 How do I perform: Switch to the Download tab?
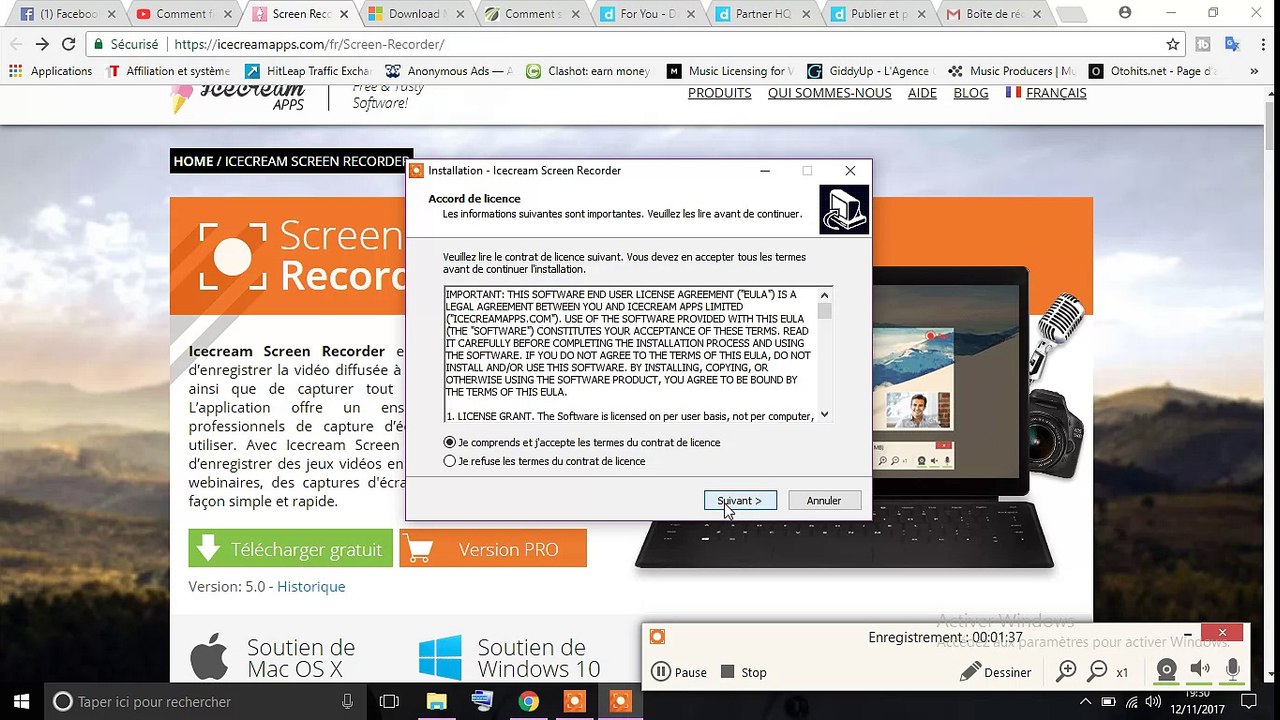pos(414,14)
